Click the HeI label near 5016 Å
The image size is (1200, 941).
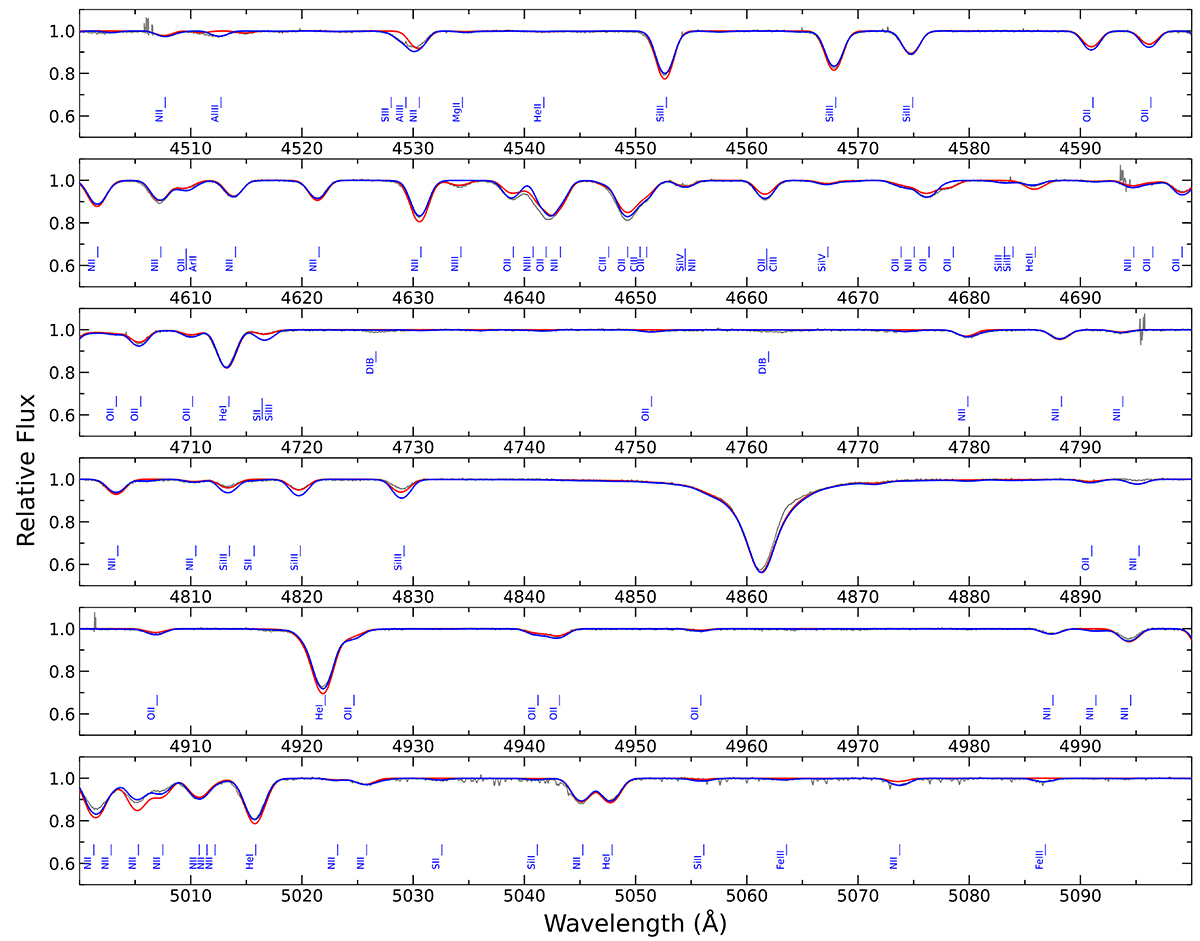click(x=251, y=860)
